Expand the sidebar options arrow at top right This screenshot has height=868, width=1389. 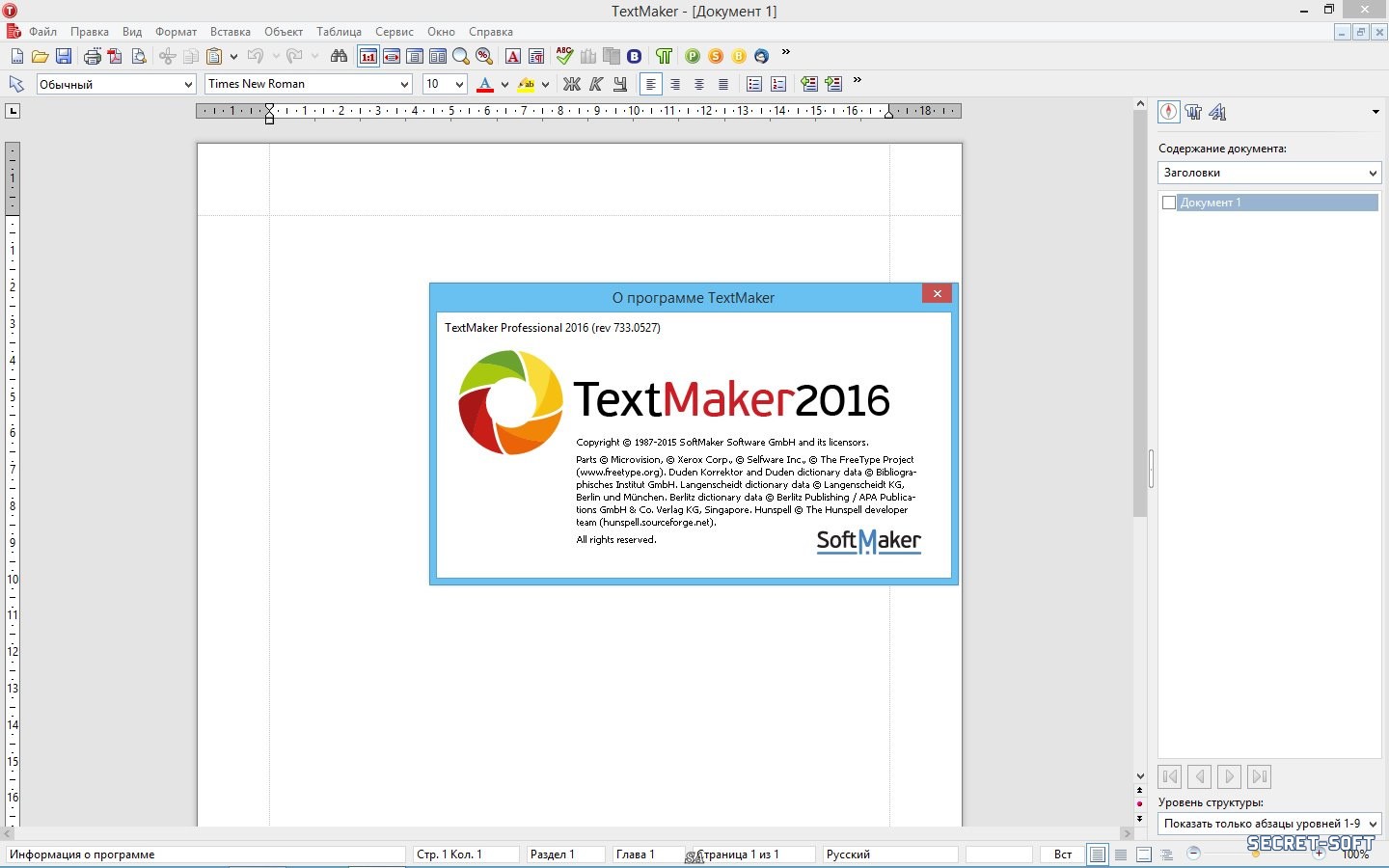click(1375, 112)
